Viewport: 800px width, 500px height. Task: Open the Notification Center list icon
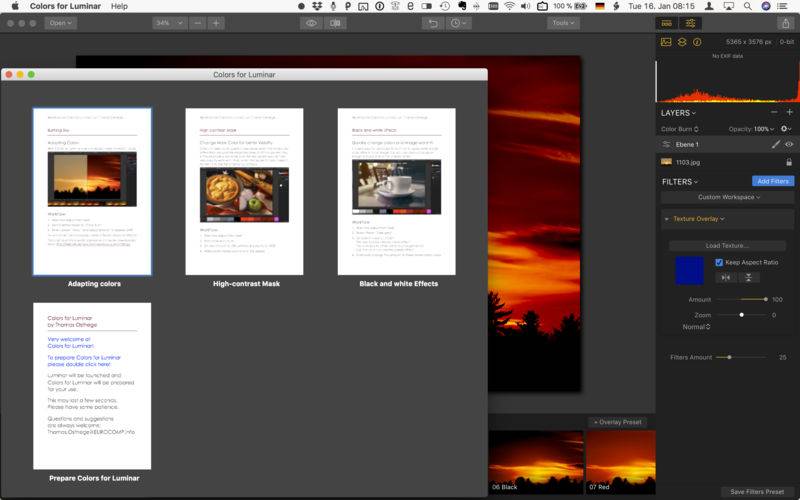tap(782, 6)
